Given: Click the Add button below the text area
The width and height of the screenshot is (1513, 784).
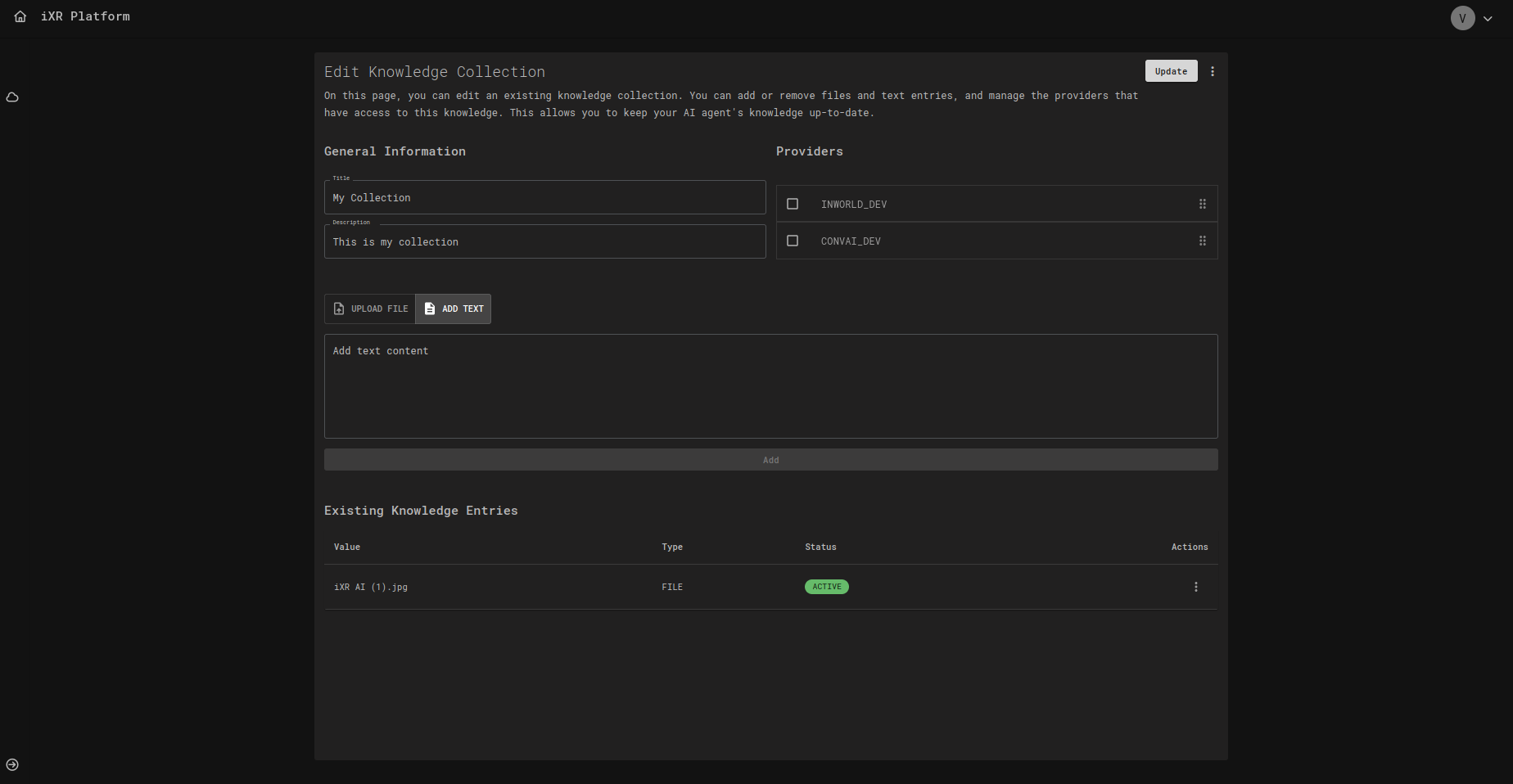Looking at the screenshot, I should tap(770, 460).
